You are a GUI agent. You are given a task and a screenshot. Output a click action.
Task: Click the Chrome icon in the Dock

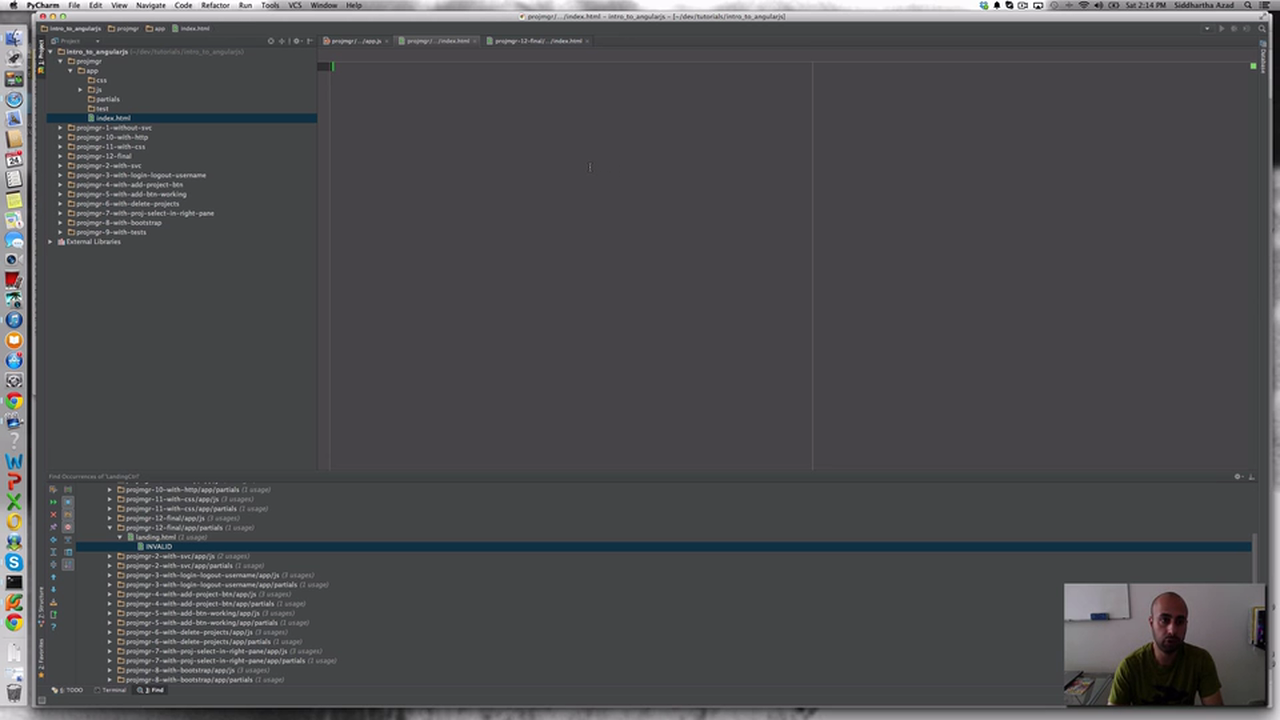[x=14, y=401]
